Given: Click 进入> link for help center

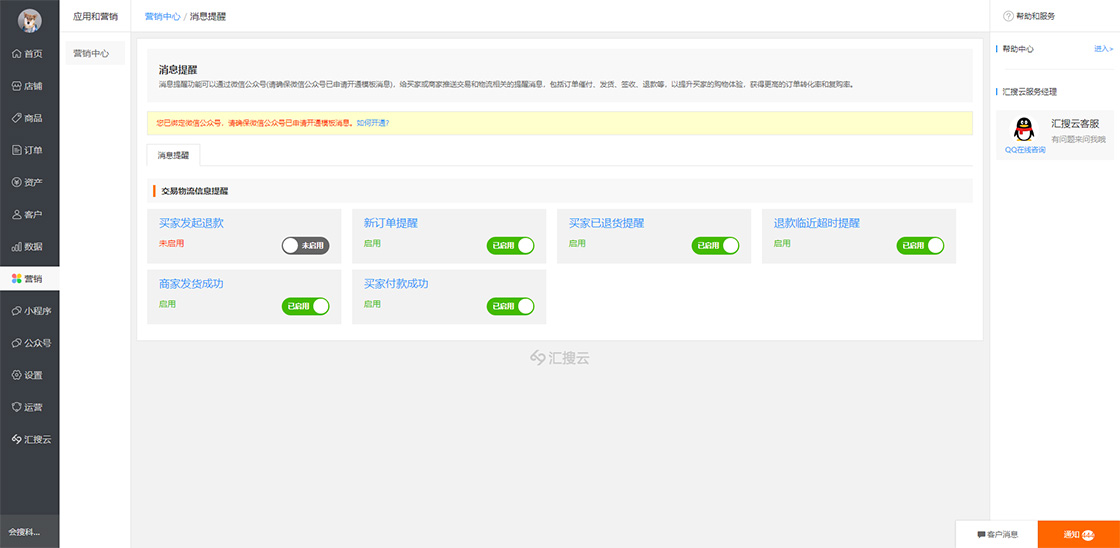Looking at the screenshot, I should tap(1102, 48).
